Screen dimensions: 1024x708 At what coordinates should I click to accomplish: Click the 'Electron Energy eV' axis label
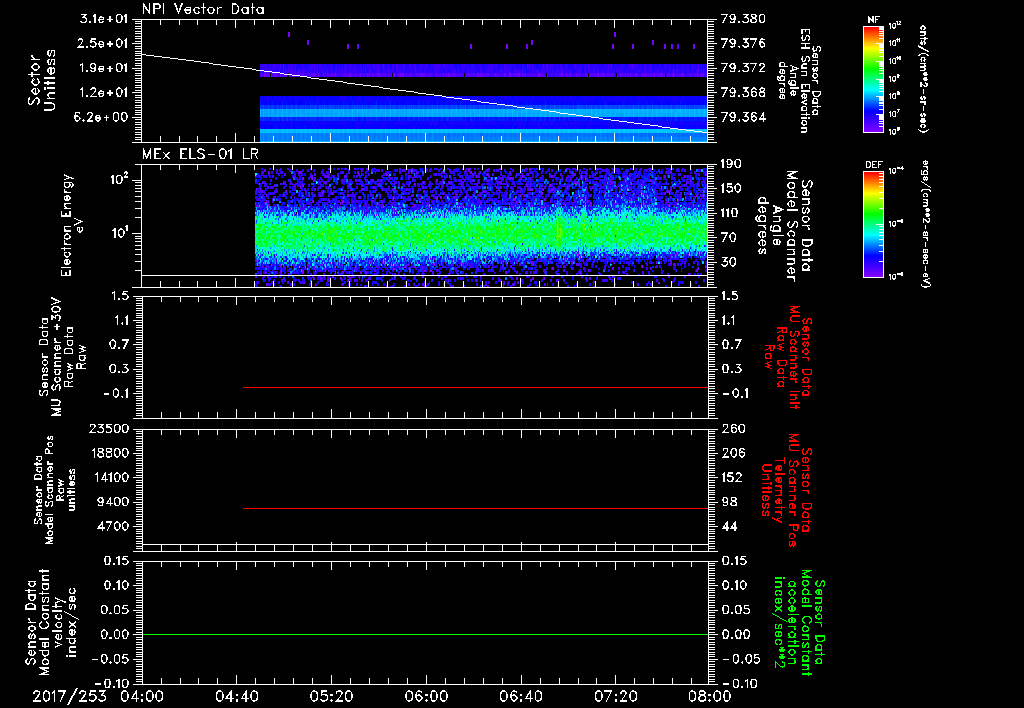pos(74,225)
